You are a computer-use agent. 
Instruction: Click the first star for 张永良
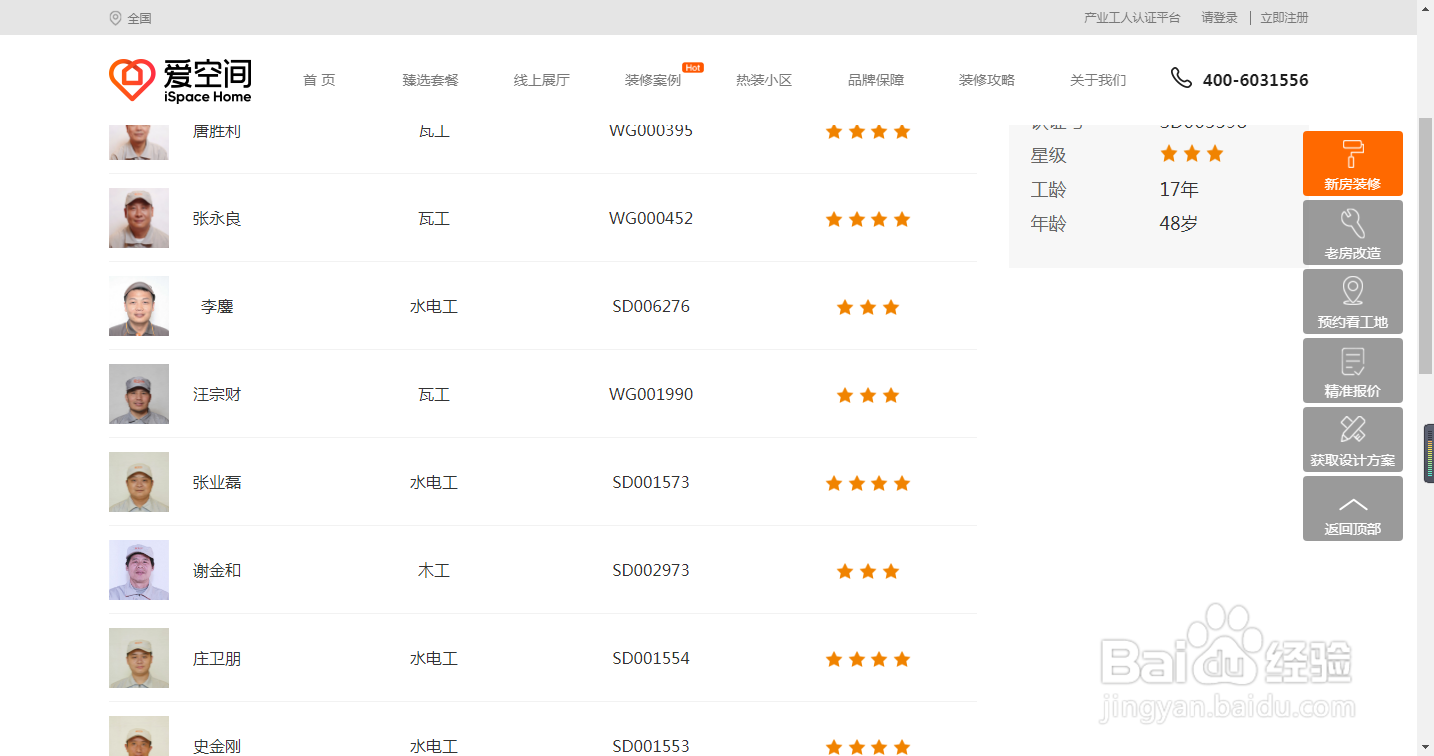[x=834, y=219]
